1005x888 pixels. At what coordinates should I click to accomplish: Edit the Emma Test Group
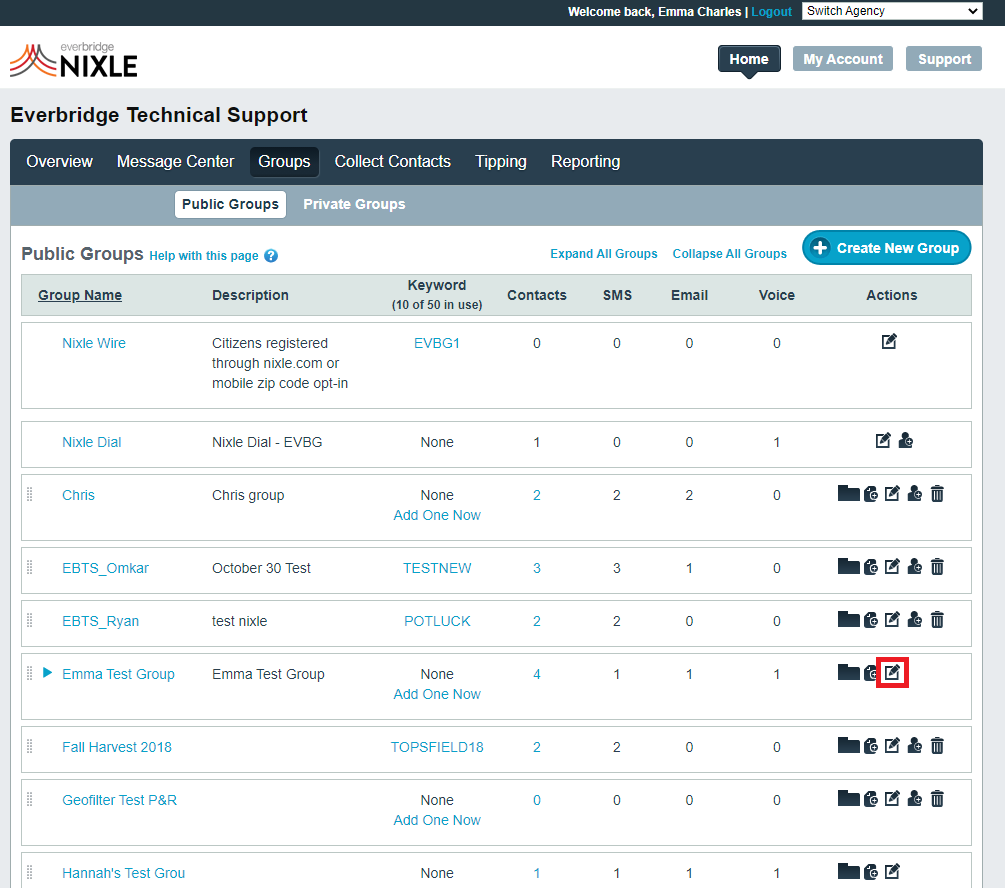(x=892, y=673)
